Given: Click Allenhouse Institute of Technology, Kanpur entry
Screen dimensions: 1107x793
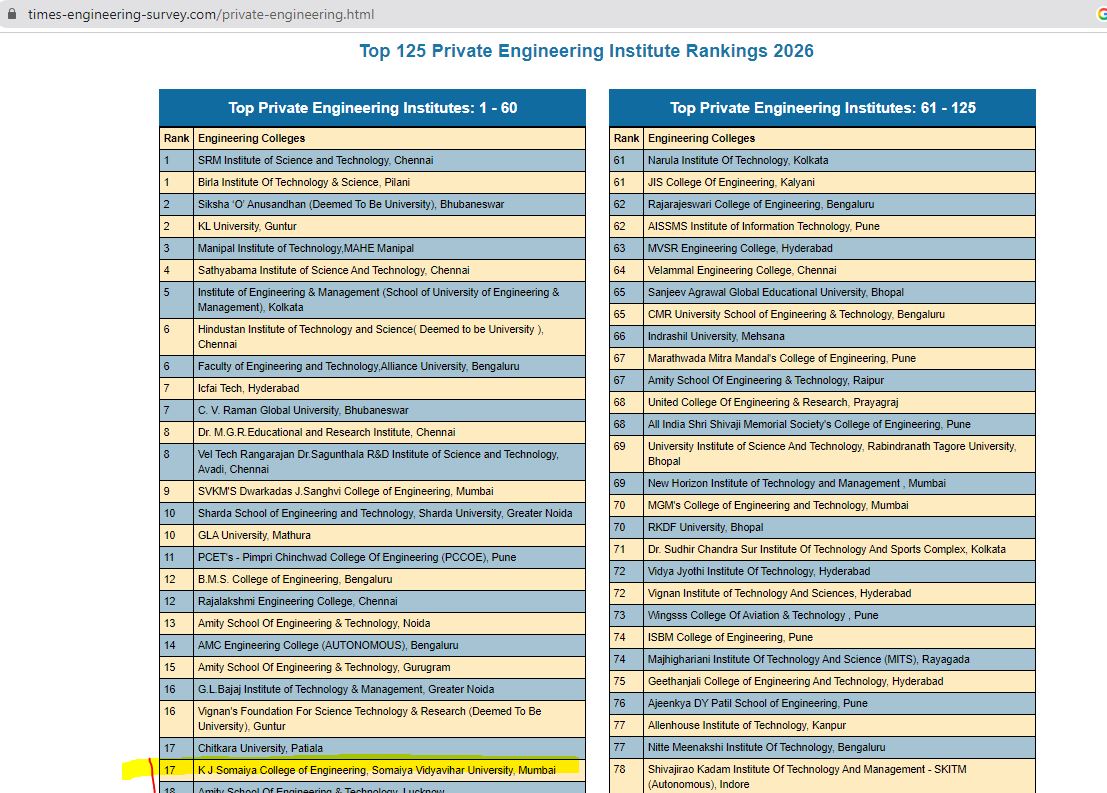Looking at the screenshot, I should pyautogui.click(x=747, y=725).
